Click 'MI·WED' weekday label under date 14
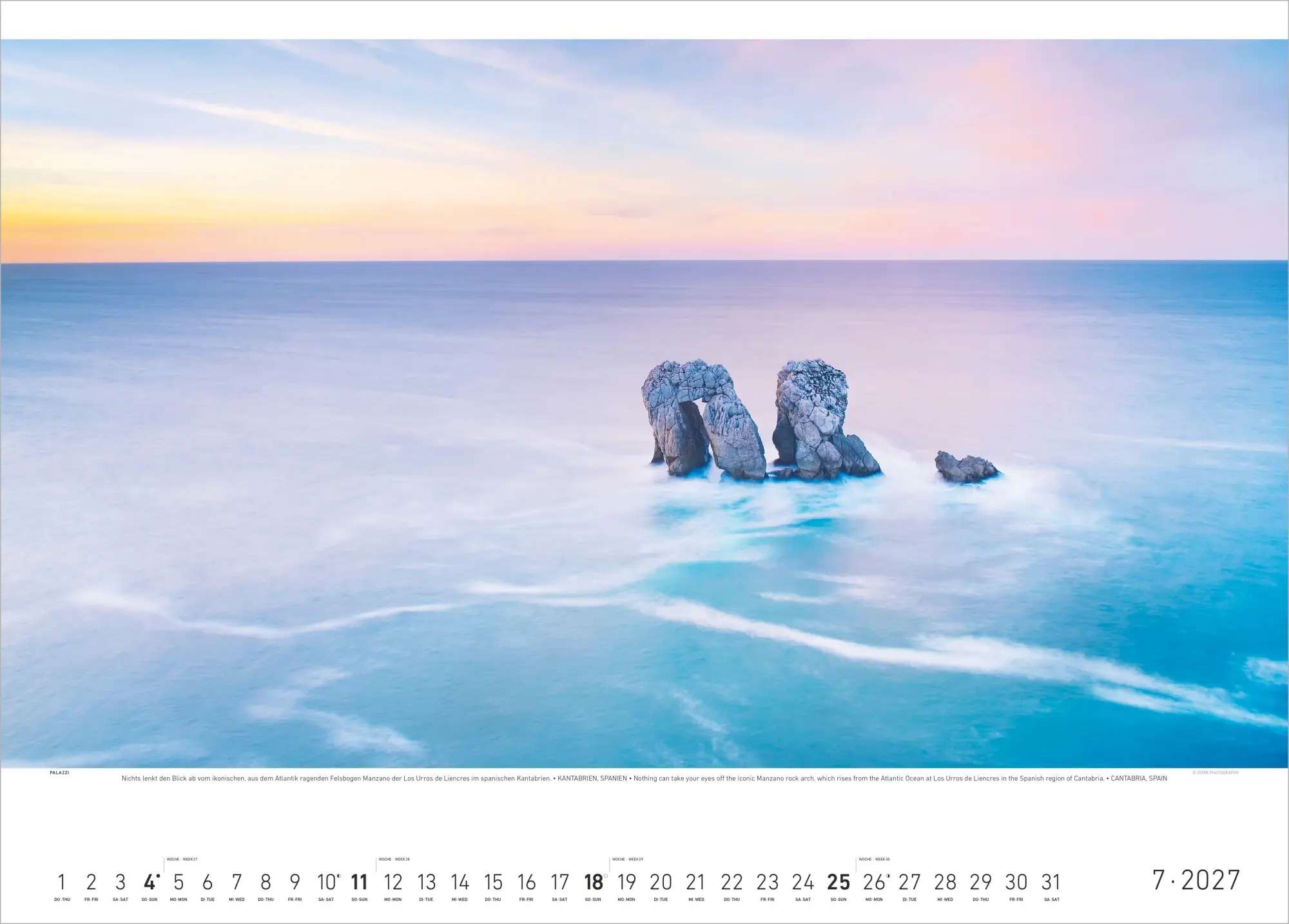This screenshot has width=1289, height=924. (460, 900)
